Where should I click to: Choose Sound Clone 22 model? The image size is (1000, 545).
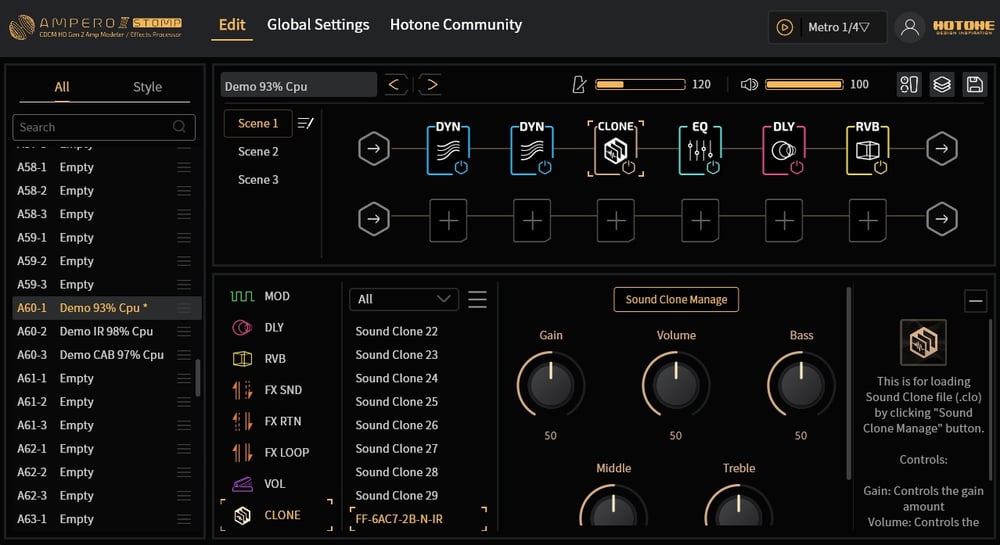click(397, 331)
